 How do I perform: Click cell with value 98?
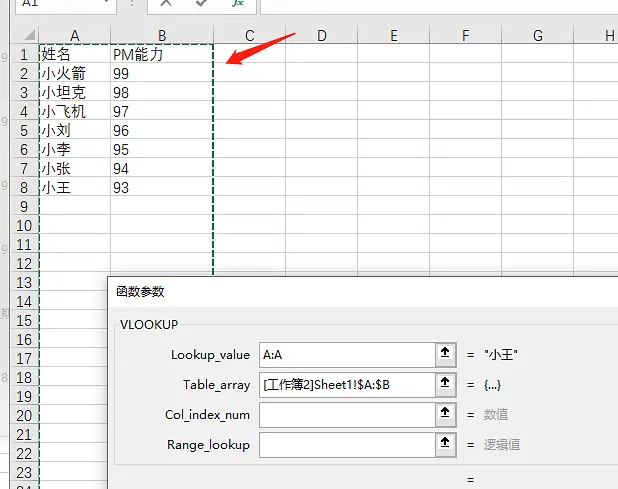(x=162, y=92)
